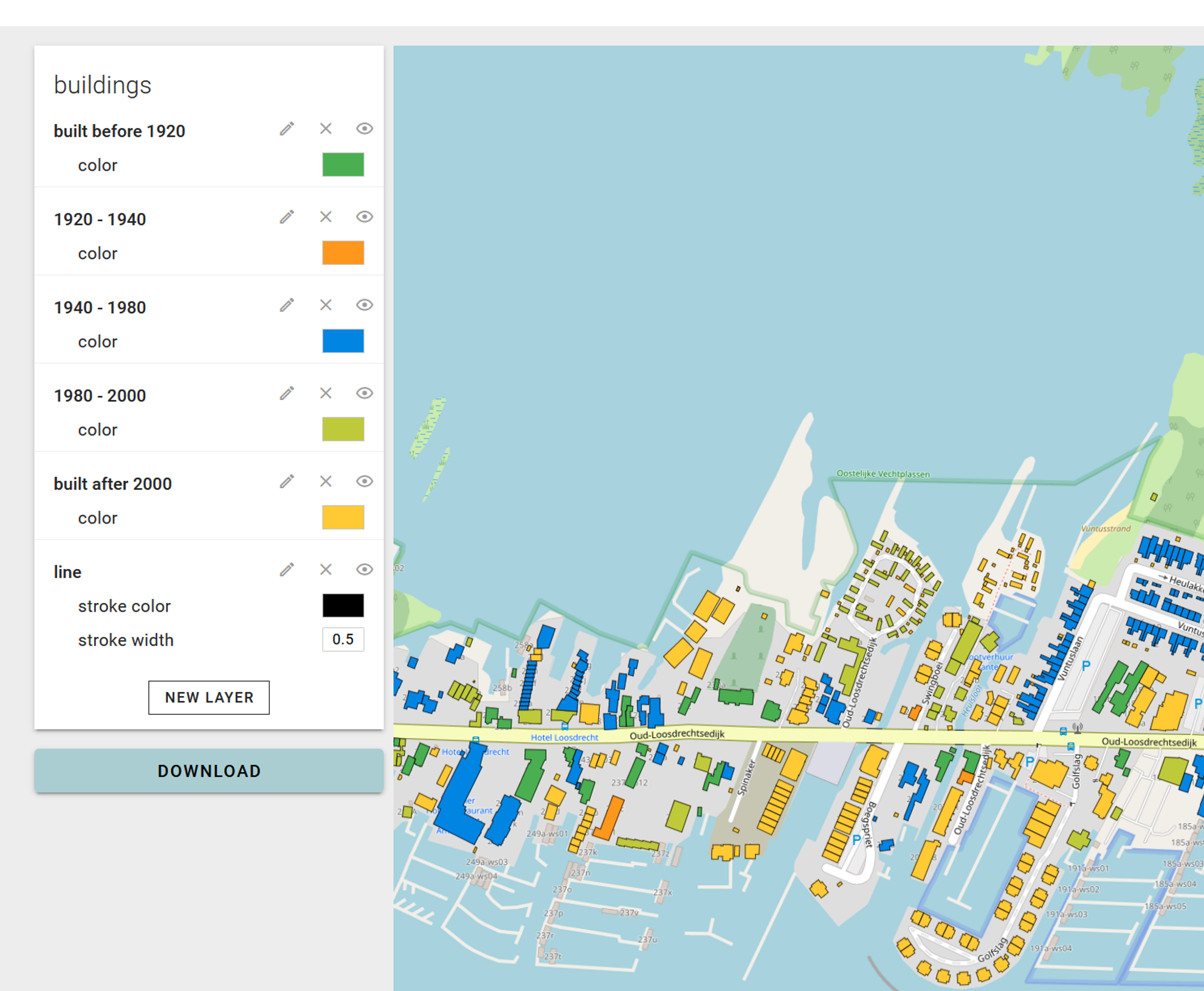This screenshot has width=1204, height=991.
Task: Hide the '1980 - 2000' layer
Action: click(x=364, y=393)
